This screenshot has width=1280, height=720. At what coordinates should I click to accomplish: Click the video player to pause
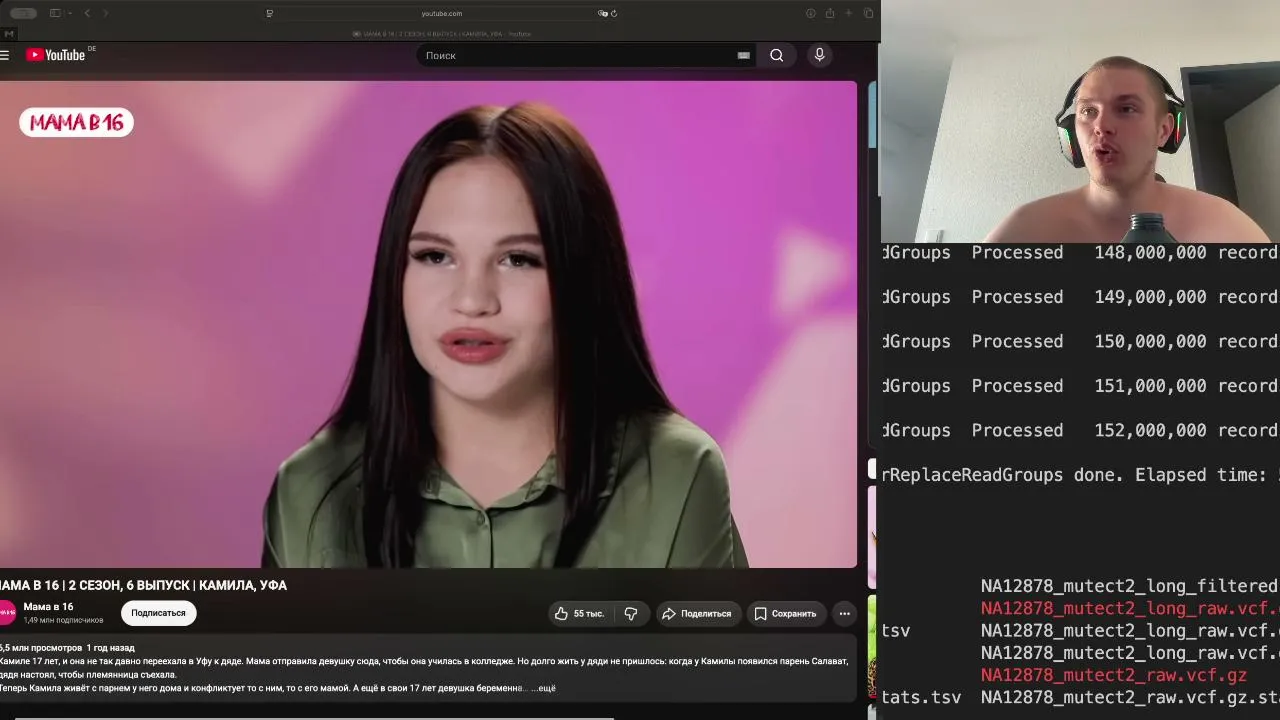428,324
